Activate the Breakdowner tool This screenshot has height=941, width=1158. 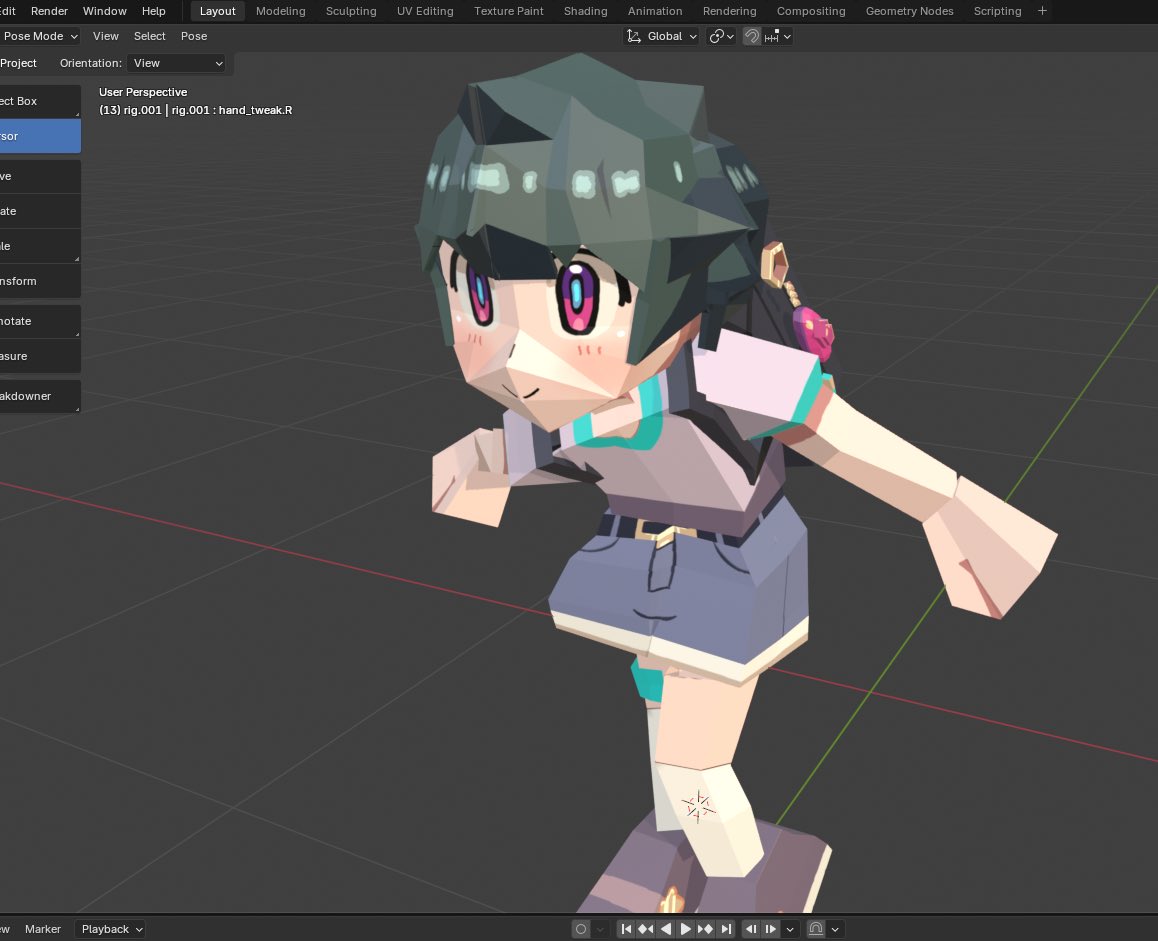(40, 396)
